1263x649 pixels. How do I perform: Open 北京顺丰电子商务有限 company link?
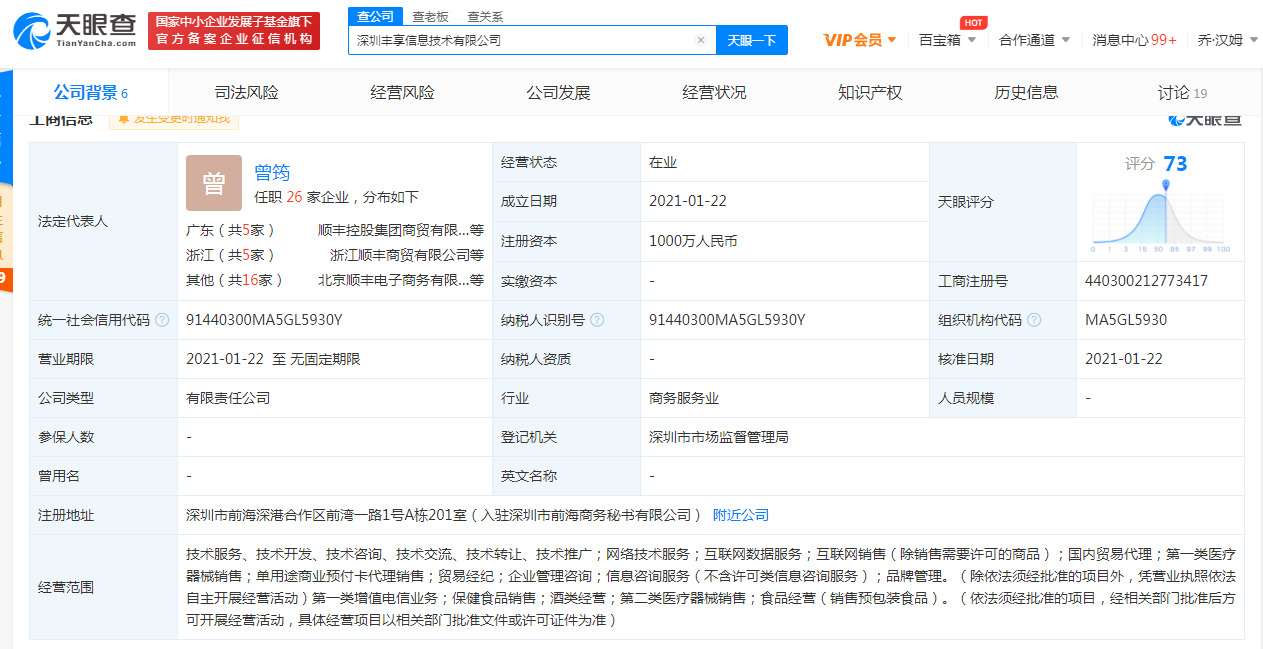click(x=401, y=280)
